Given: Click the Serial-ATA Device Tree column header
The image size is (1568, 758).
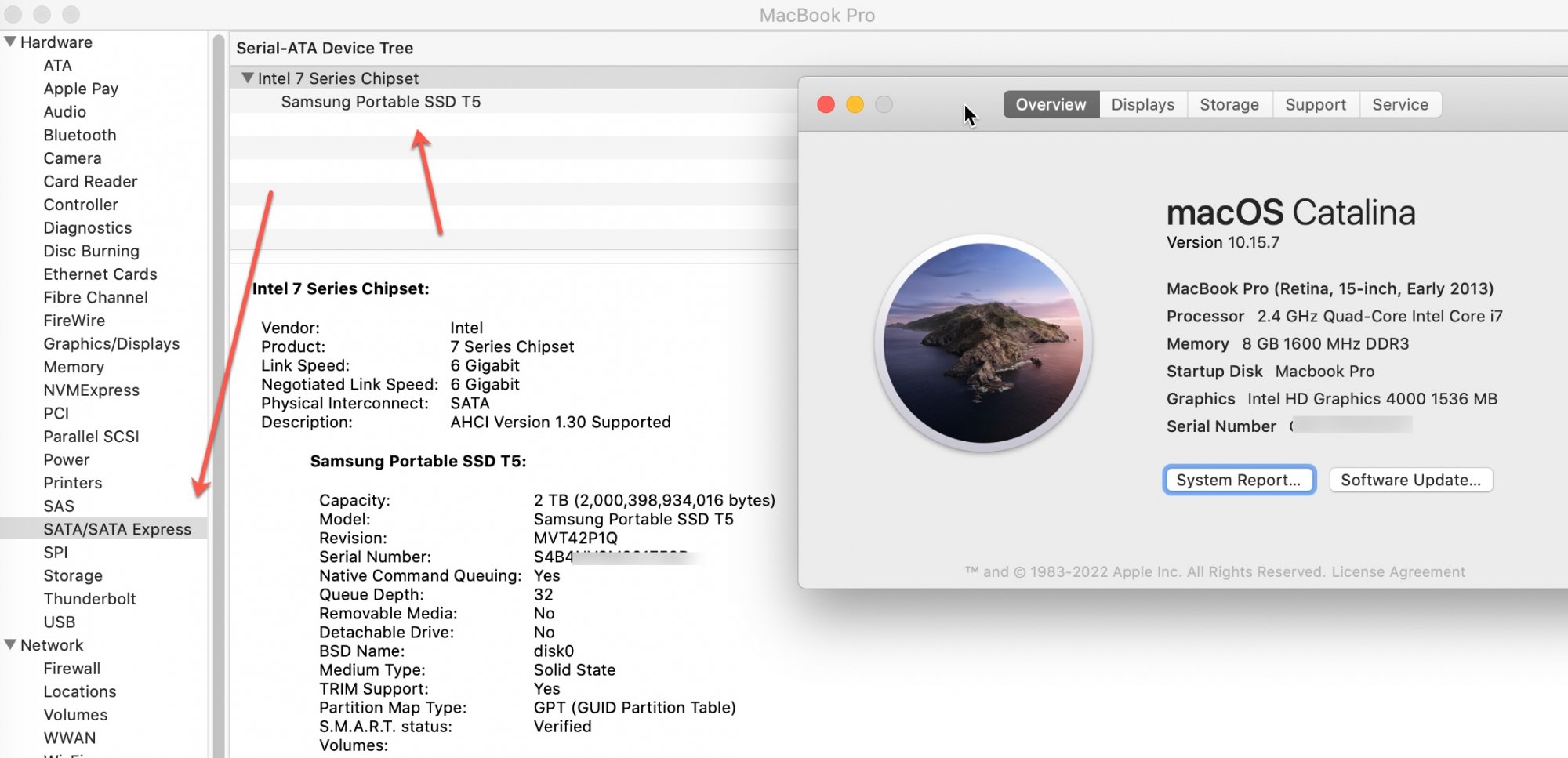Looking at the screenshot, I should pyautogui.click(x=325, y=48).
